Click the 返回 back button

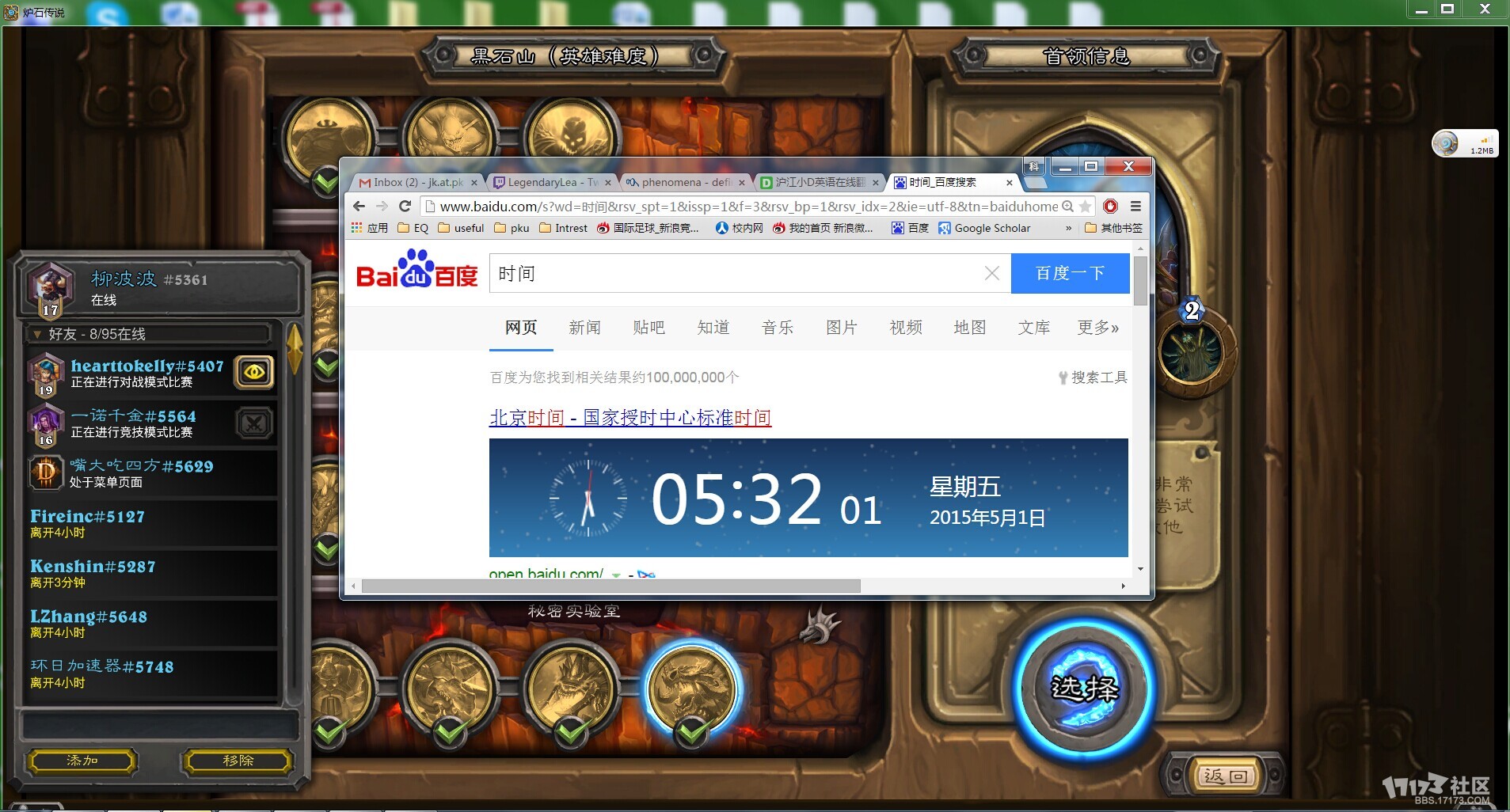pos(1225,776)
